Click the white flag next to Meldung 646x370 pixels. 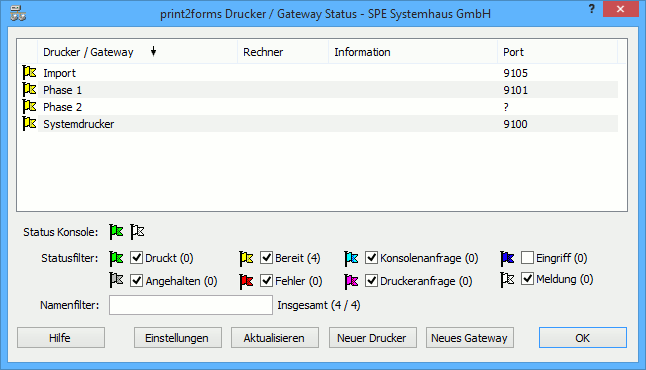[x=507, y=280]
